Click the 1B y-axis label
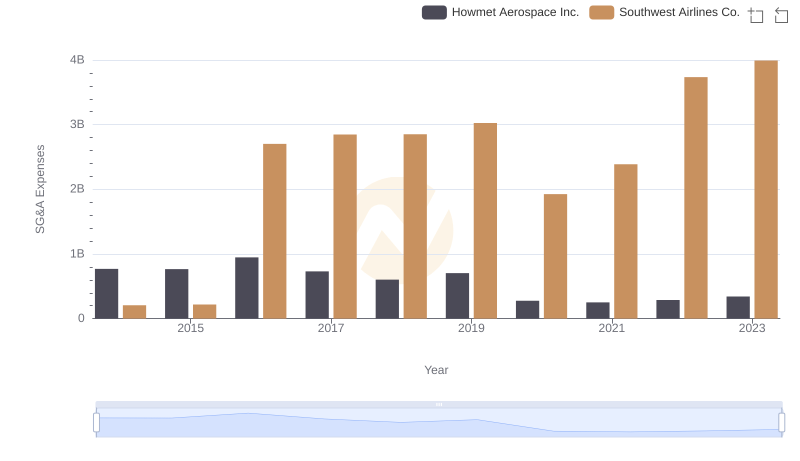The height and width of the screenshot is (461, 800). pyautogui.click(x=77, y=254)
